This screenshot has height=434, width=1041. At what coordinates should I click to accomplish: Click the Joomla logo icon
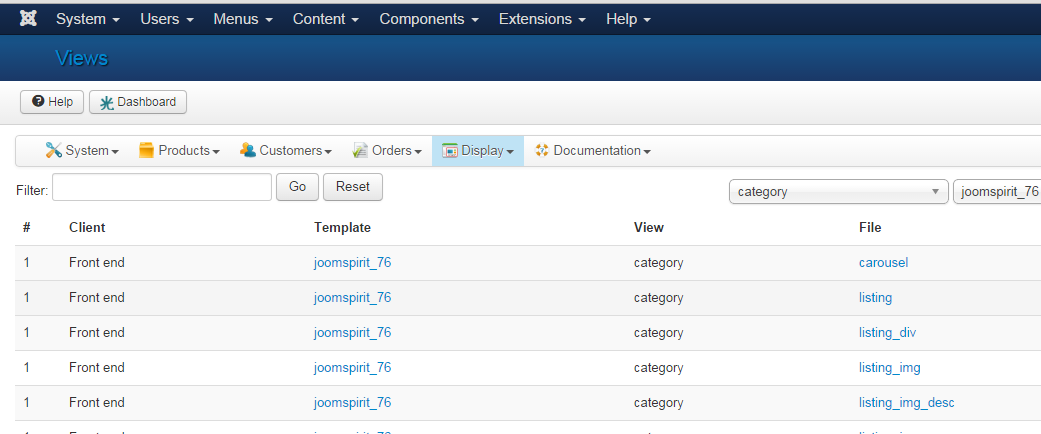(x=29, y=19)
